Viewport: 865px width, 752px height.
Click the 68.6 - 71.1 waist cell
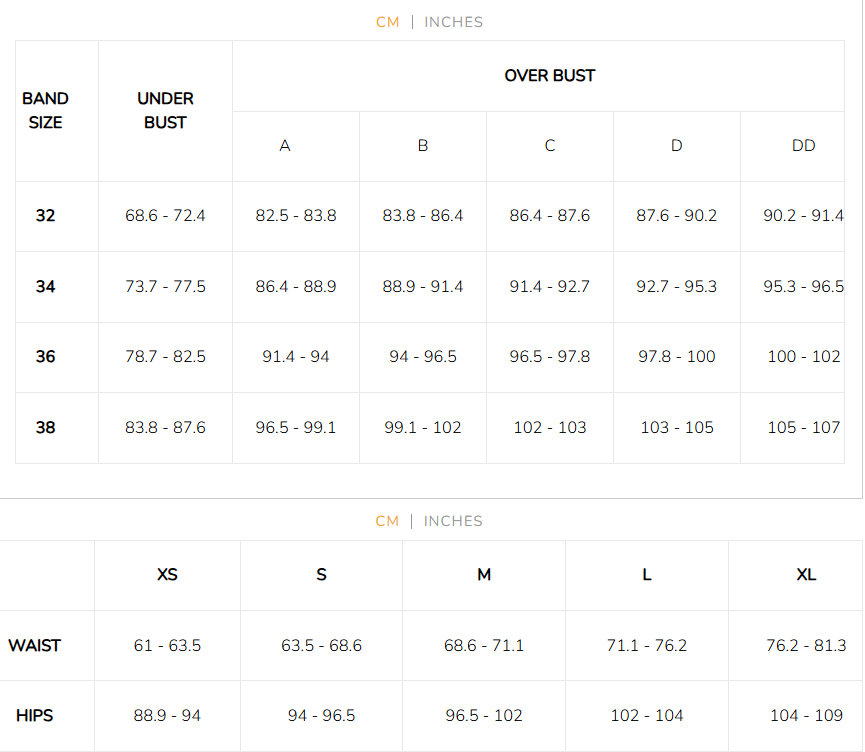484,646
